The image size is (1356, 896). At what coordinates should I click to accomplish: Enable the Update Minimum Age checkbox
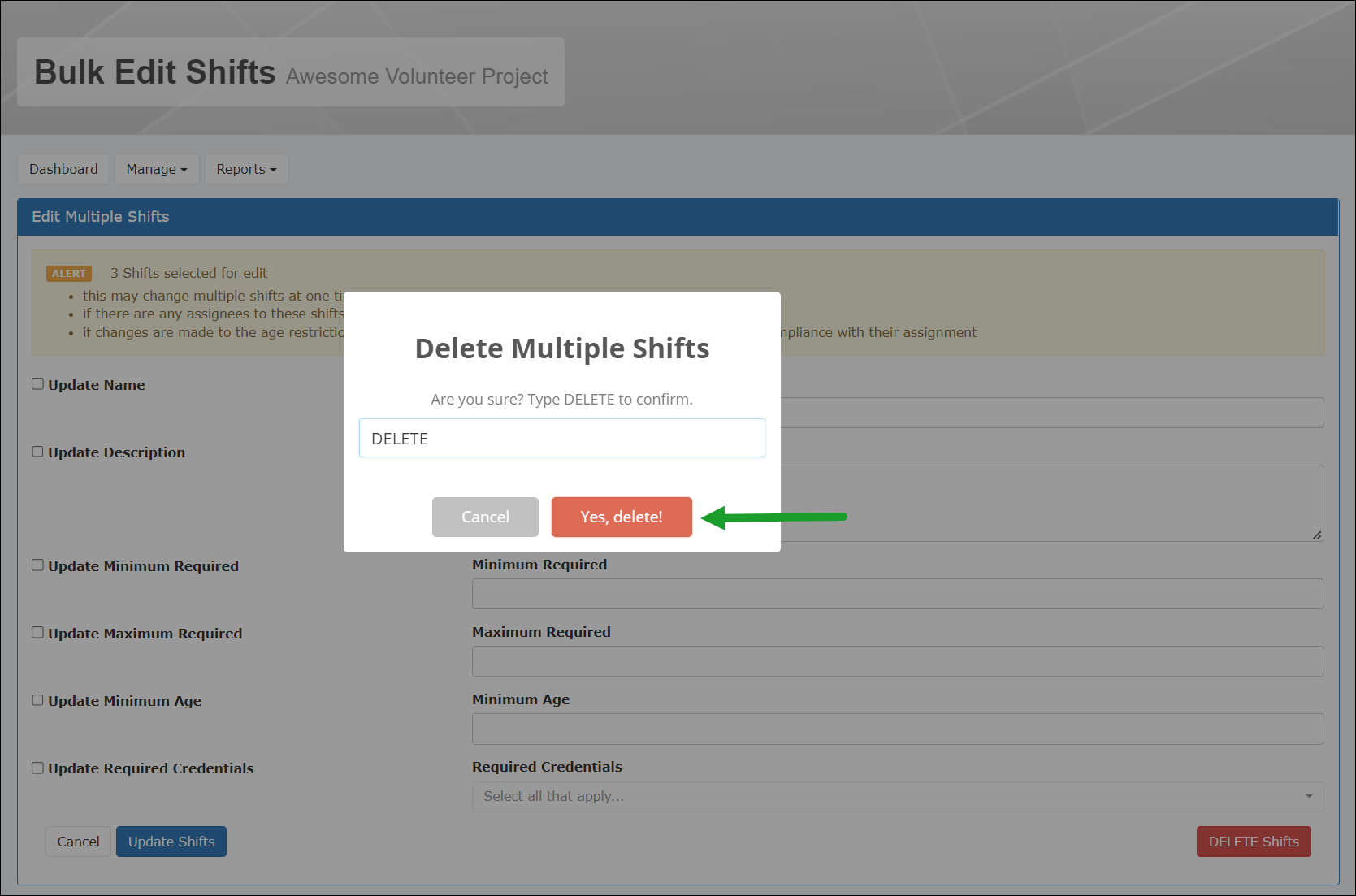click(37, 699)
